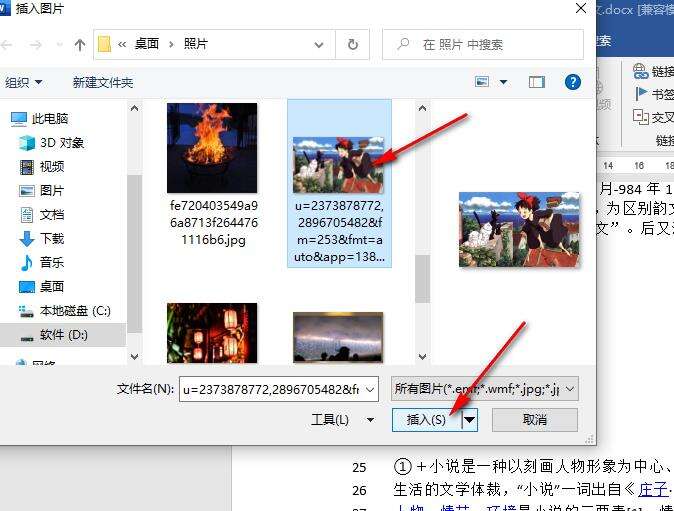Click 交叉引用 icon in Word ribbon
674x511 pixels.
coord(640,116)
